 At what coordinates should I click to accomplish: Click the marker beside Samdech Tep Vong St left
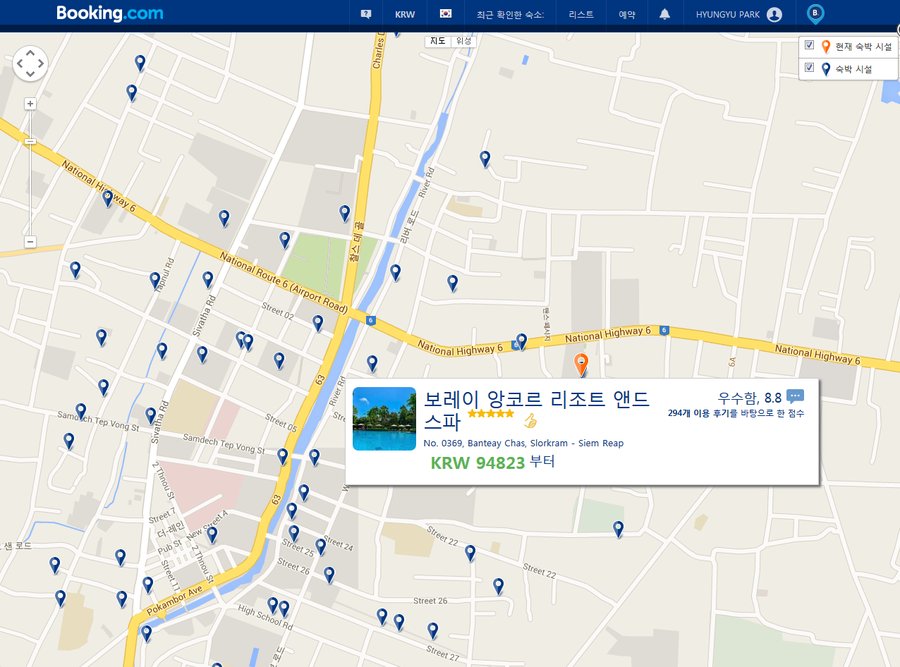click(81, 411)
